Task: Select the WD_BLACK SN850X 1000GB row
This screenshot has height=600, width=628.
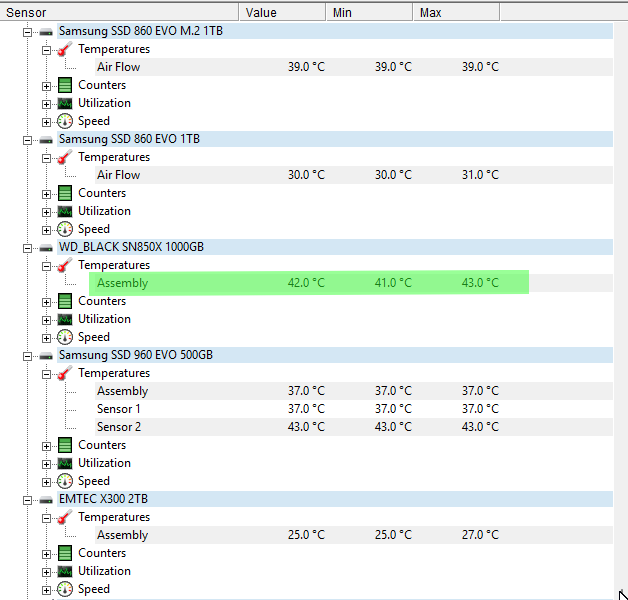Action: click(335, 247)
